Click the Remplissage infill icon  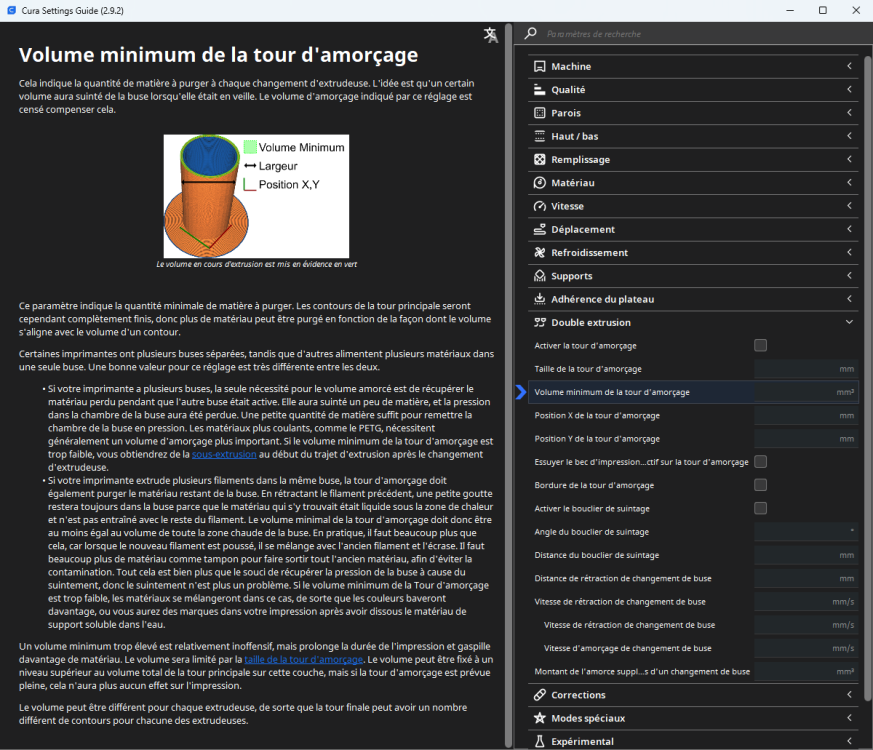[x=540, y=160]
